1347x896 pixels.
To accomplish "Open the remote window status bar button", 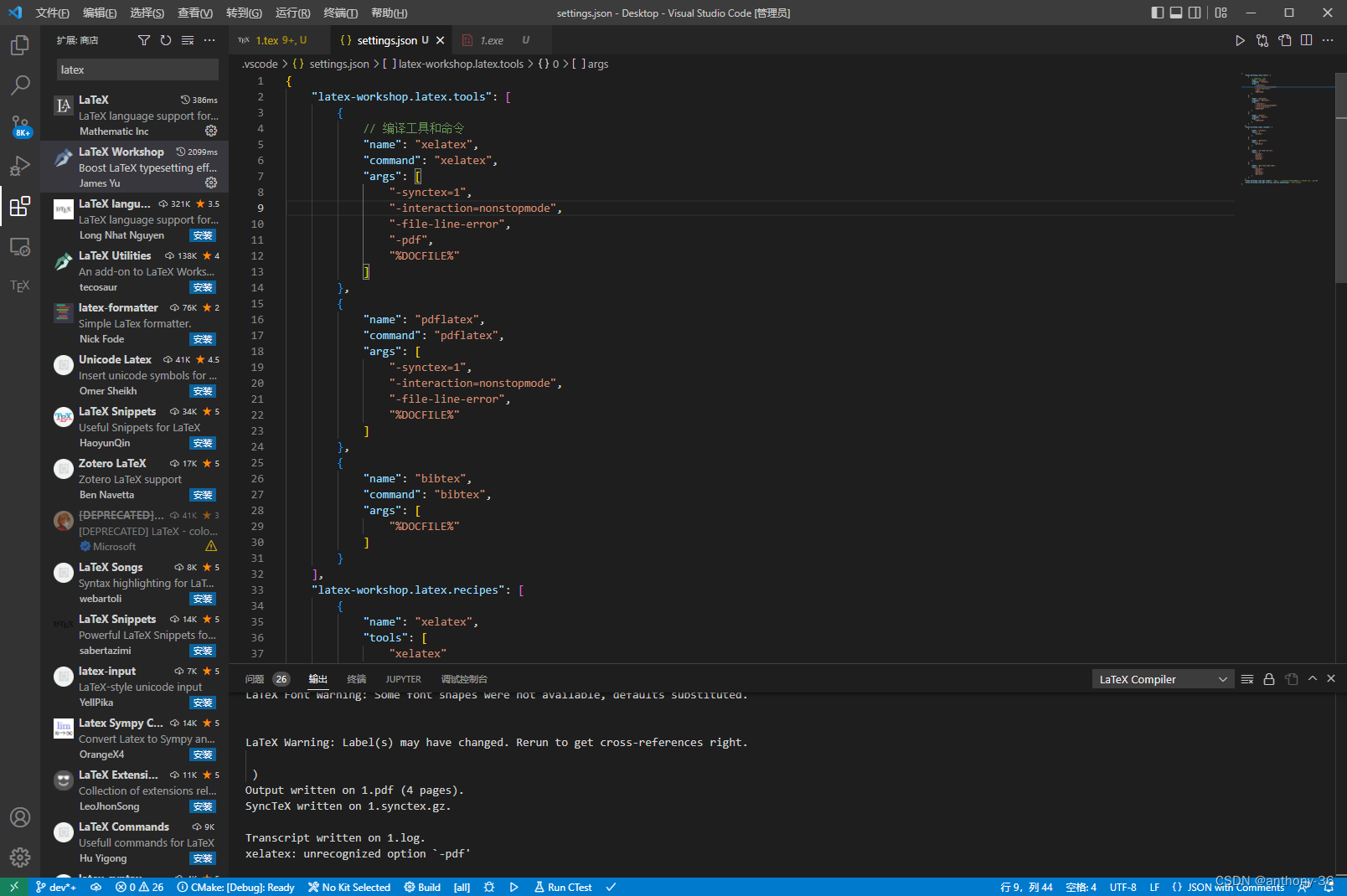I will pyautogui.click(x=14, y=887).
